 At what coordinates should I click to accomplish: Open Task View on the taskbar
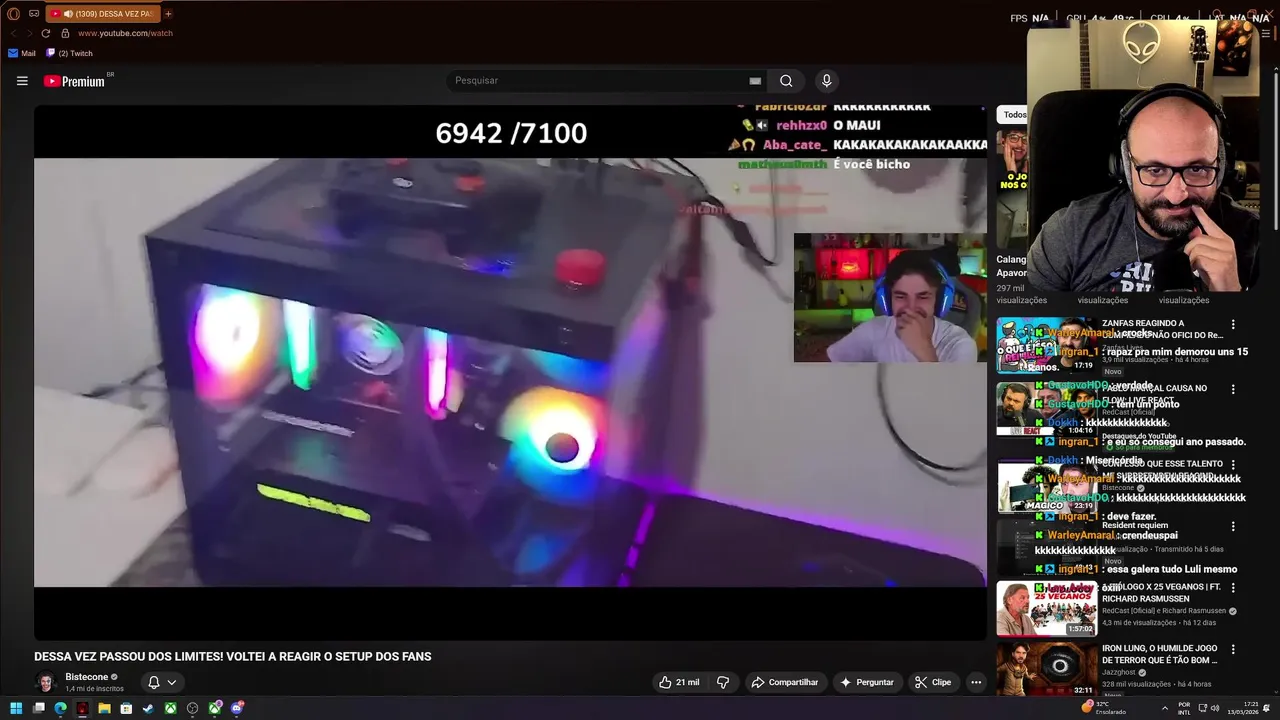[x=38, y=708]
